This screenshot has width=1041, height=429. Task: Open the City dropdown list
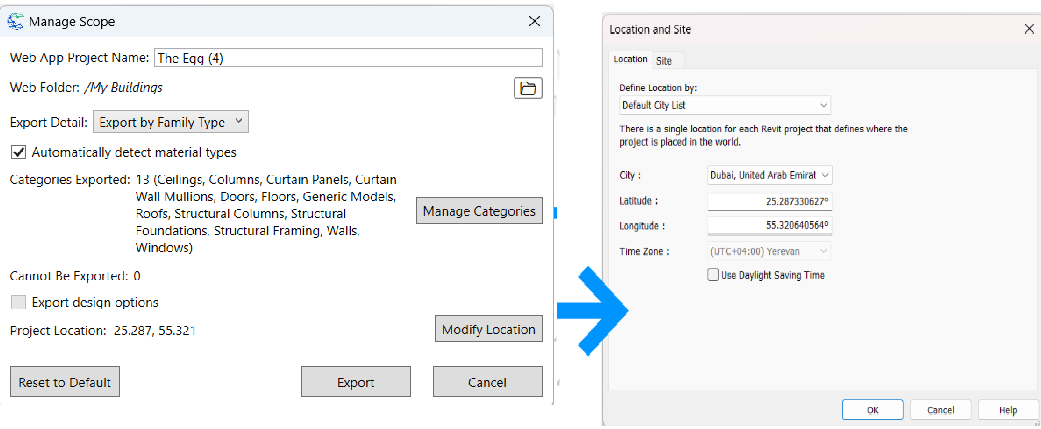[x=769, y=175]
